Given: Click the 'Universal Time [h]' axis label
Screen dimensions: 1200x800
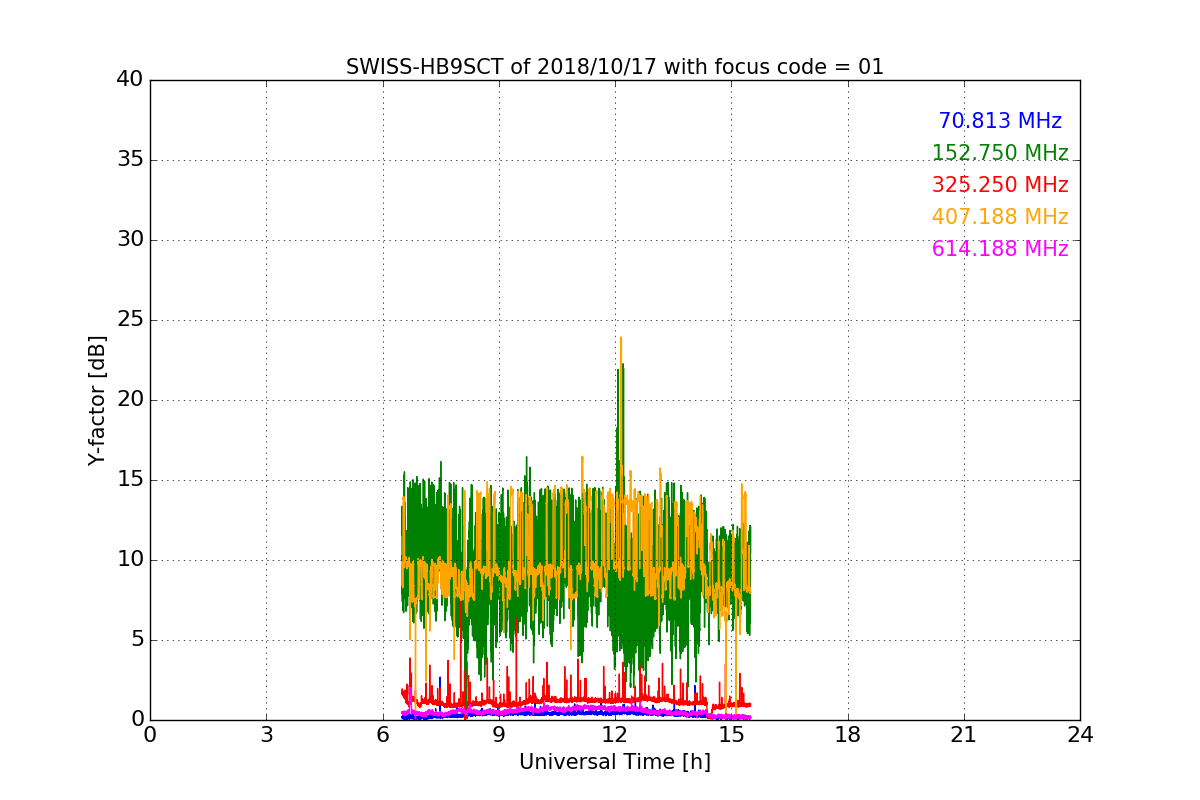Looking at the screenshot, I should pyautogui.click(x=615, y=762).
